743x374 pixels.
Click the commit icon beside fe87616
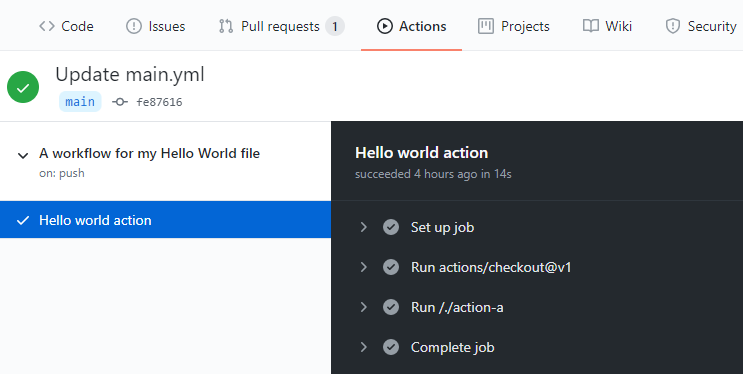coord(120,102)
